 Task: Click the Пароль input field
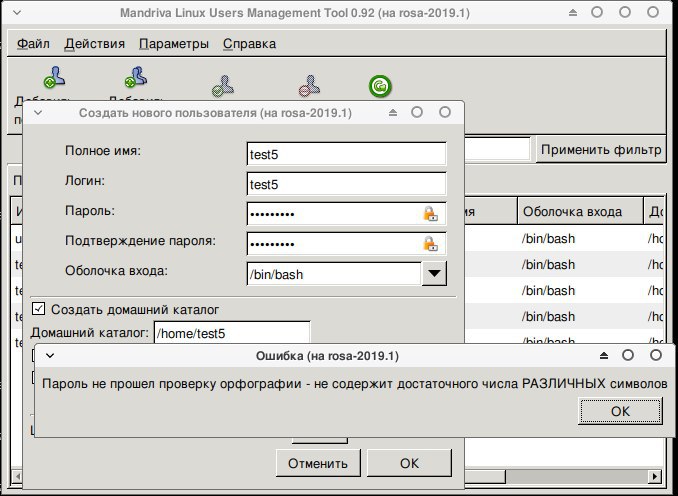(x=346, y=214)
